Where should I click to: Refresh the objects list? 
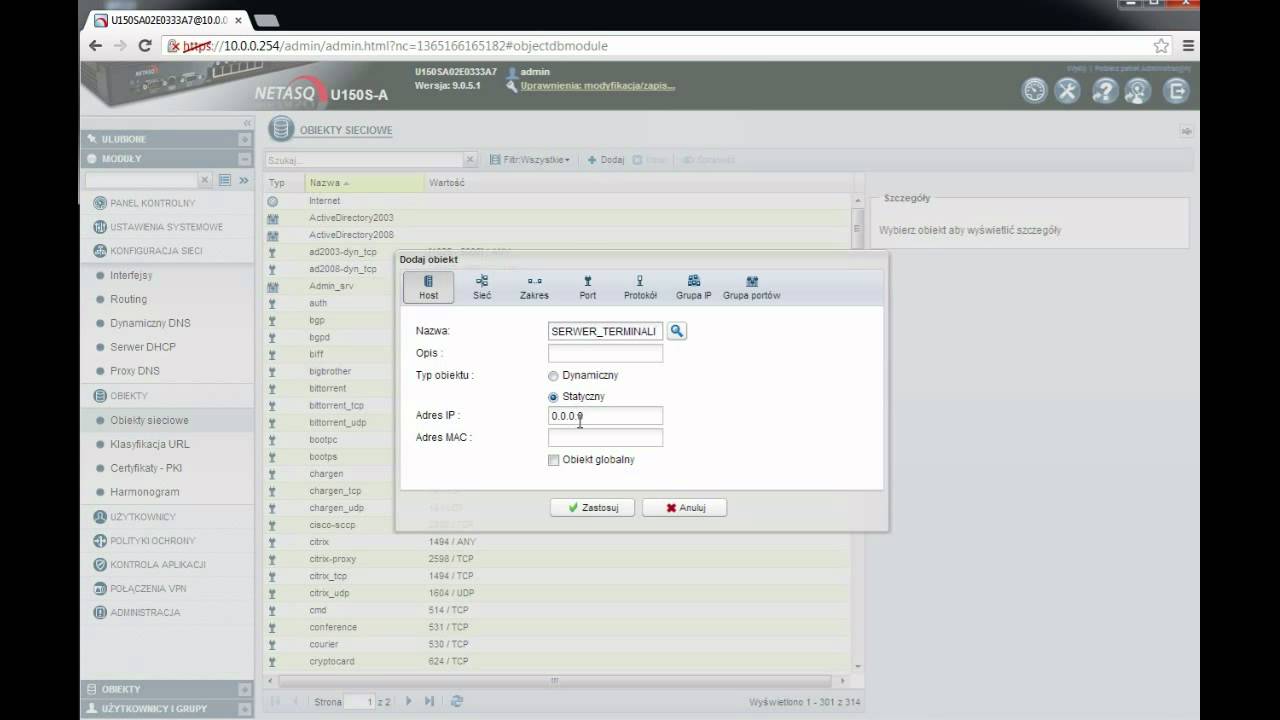click(x=457, y=702)
